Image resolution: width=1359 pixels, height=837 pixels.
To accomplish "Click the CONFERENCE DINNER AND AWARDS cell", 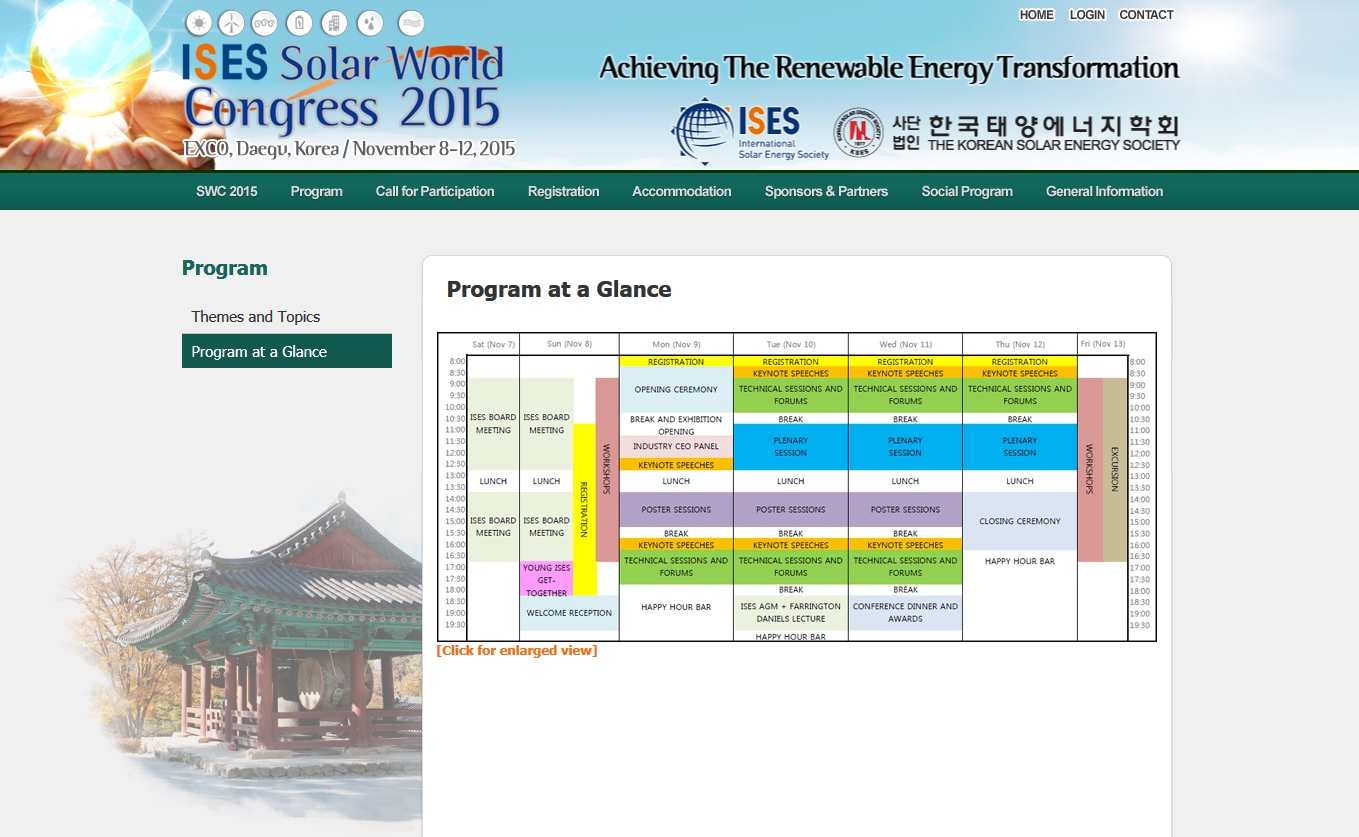I will tap(905, 612).
